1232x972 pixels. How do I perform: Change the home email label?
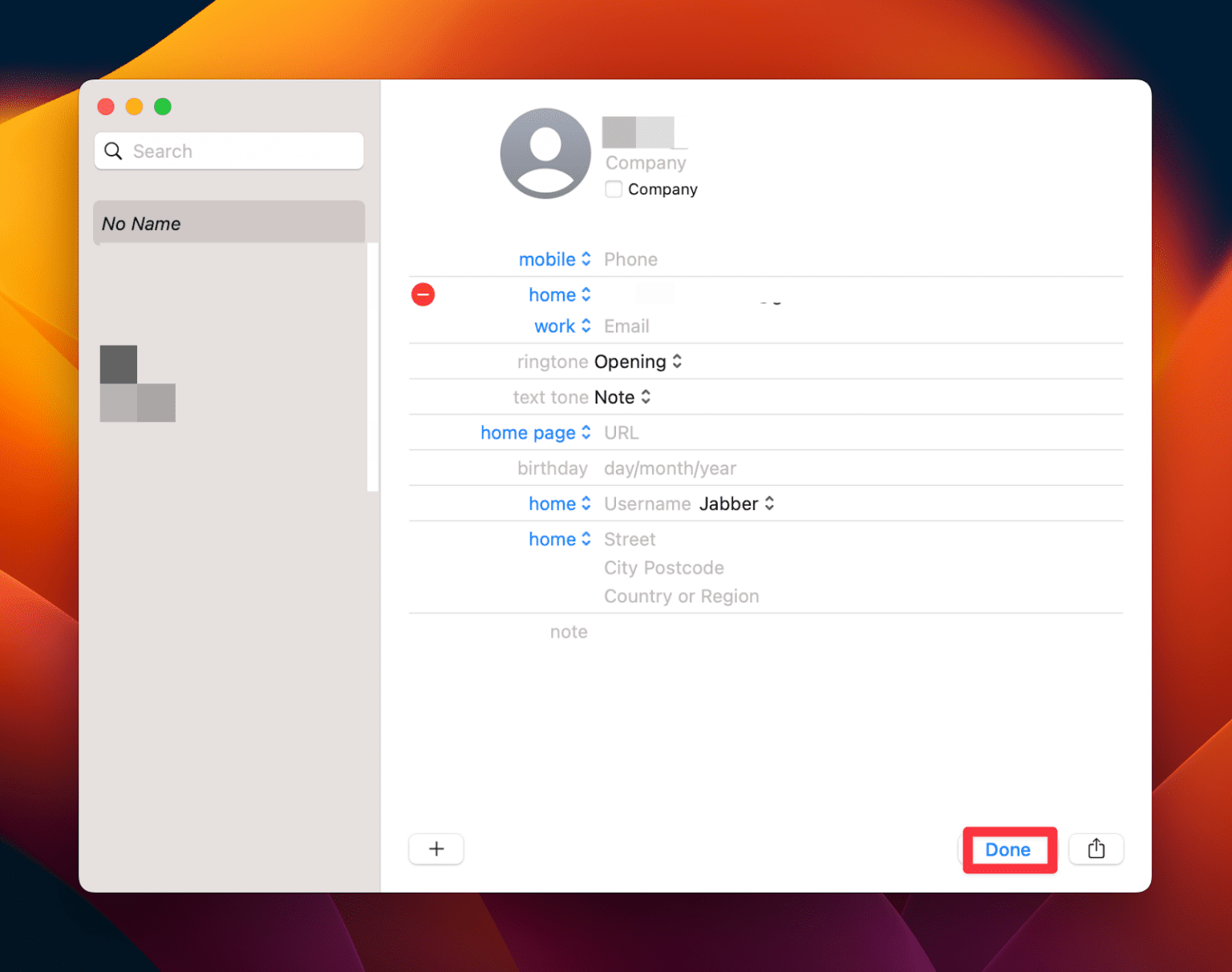tap(559, 294)
